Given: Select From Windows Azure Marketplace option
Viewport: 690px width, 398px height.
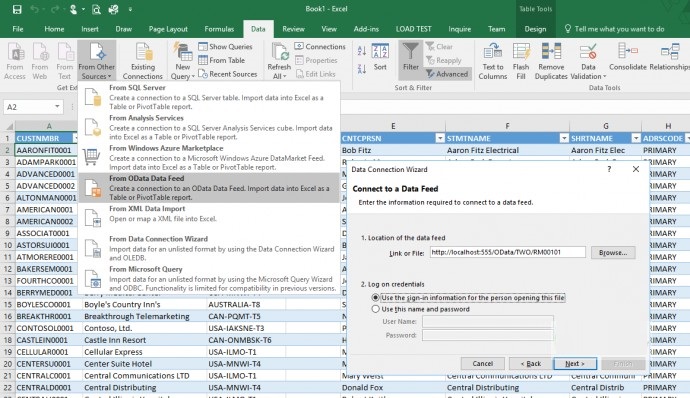Looking at the screenshot, I should coord(209,157).
